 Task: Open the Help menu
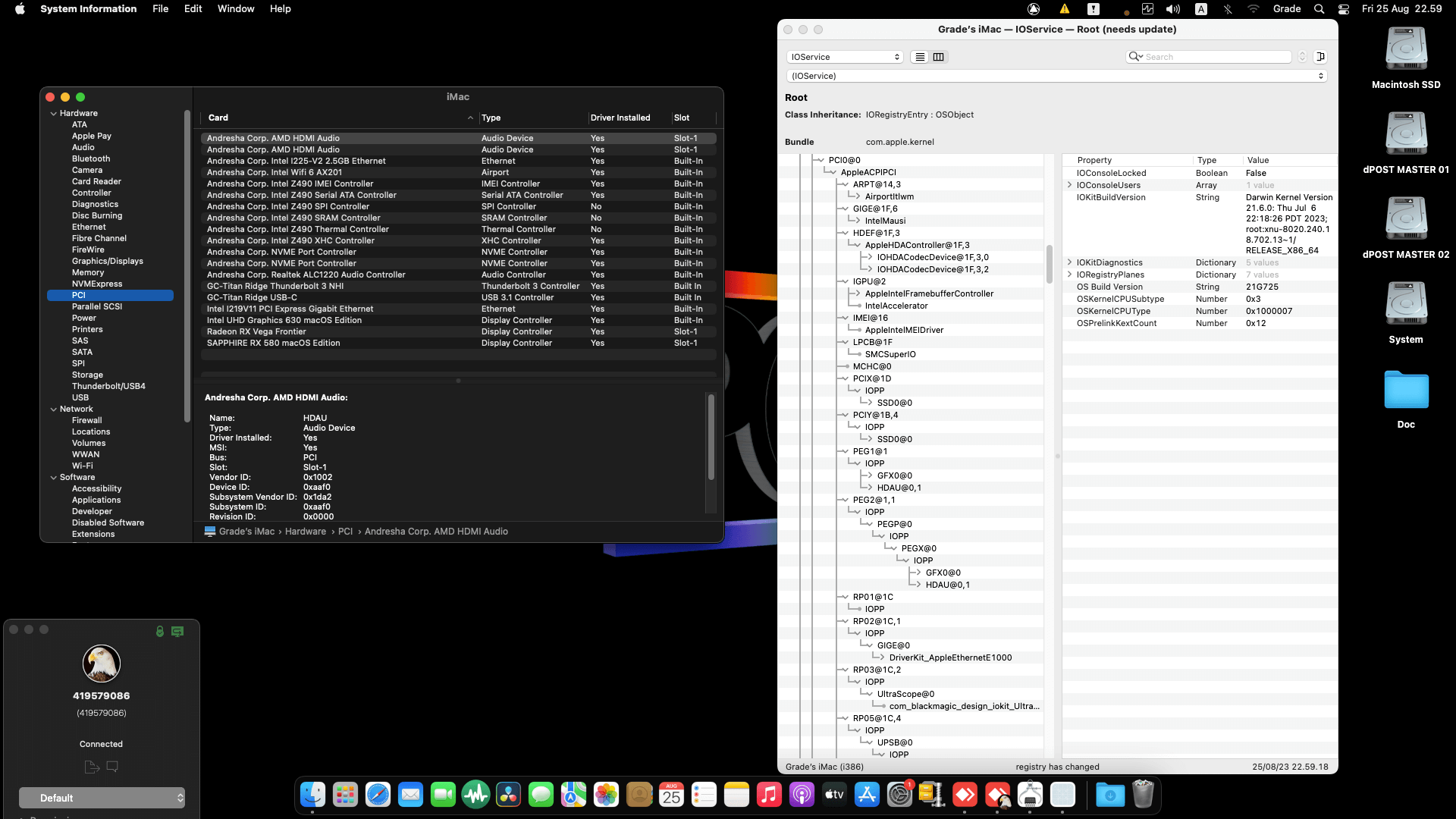[x=281, y=9]
